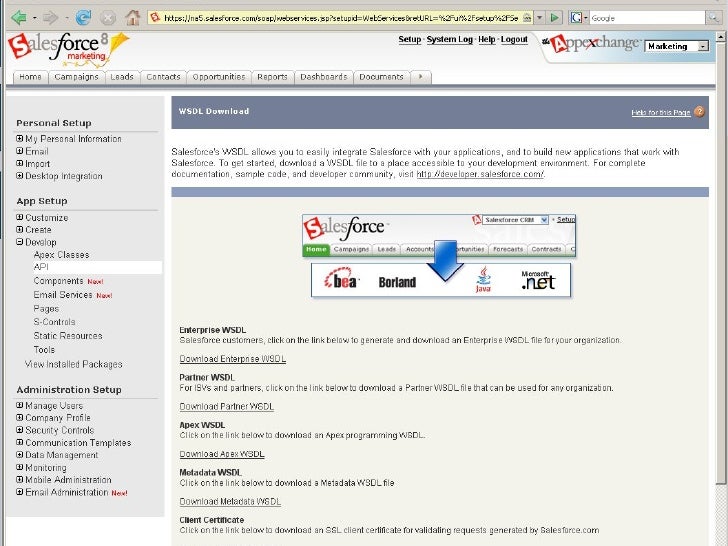Open the Opportunities tab
This screenshot has width=728, height=546.
[219, 77]
